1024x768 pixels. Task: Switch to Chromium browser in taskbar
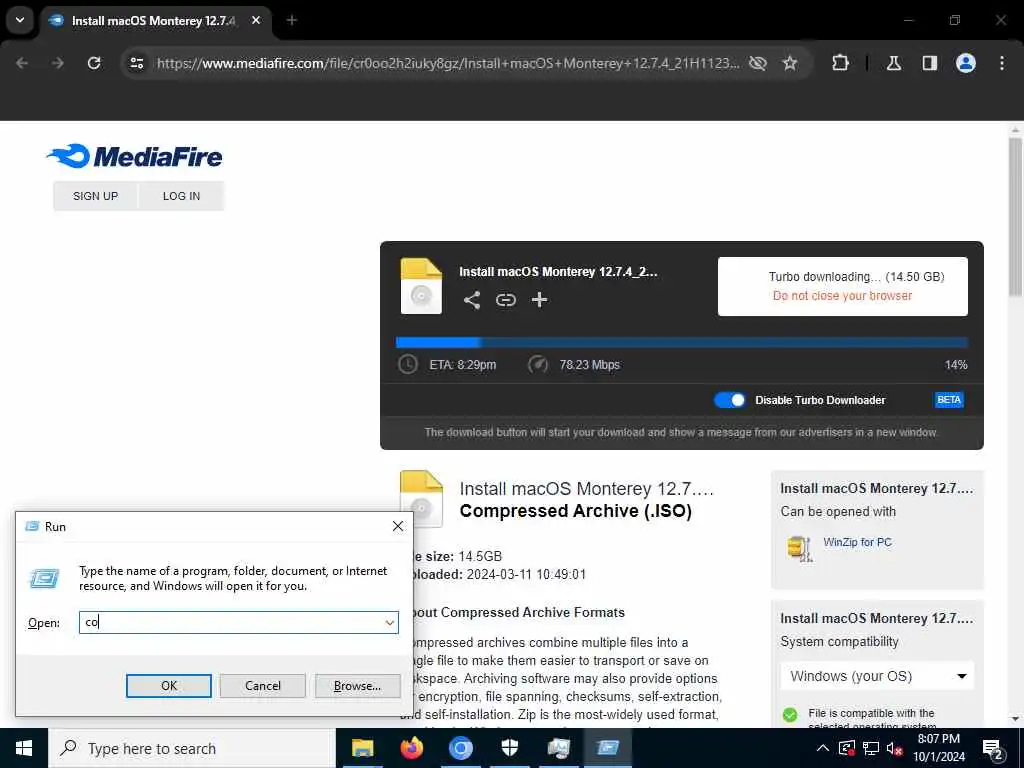pos(460,748)
